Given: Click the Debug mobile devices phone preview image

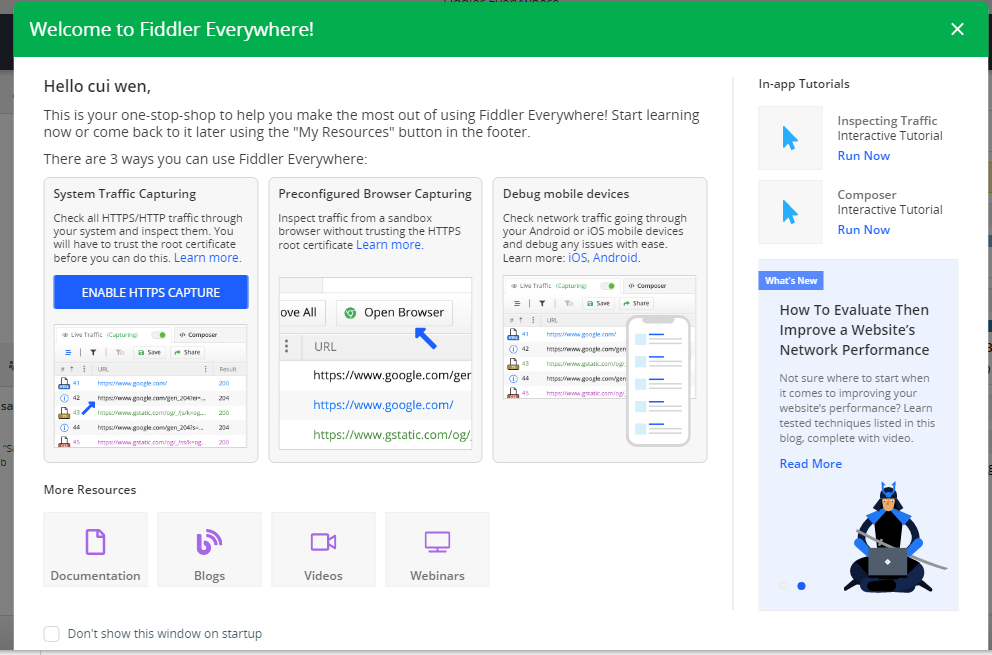Looking at the screenshot, I should (600, 361).
